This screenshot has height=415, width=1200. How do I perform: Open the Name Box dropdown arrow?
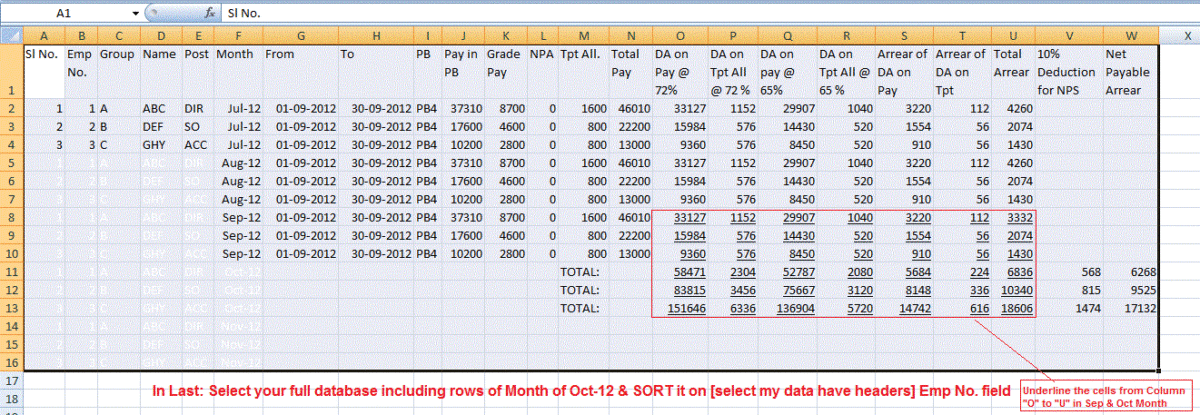(136, 14)
